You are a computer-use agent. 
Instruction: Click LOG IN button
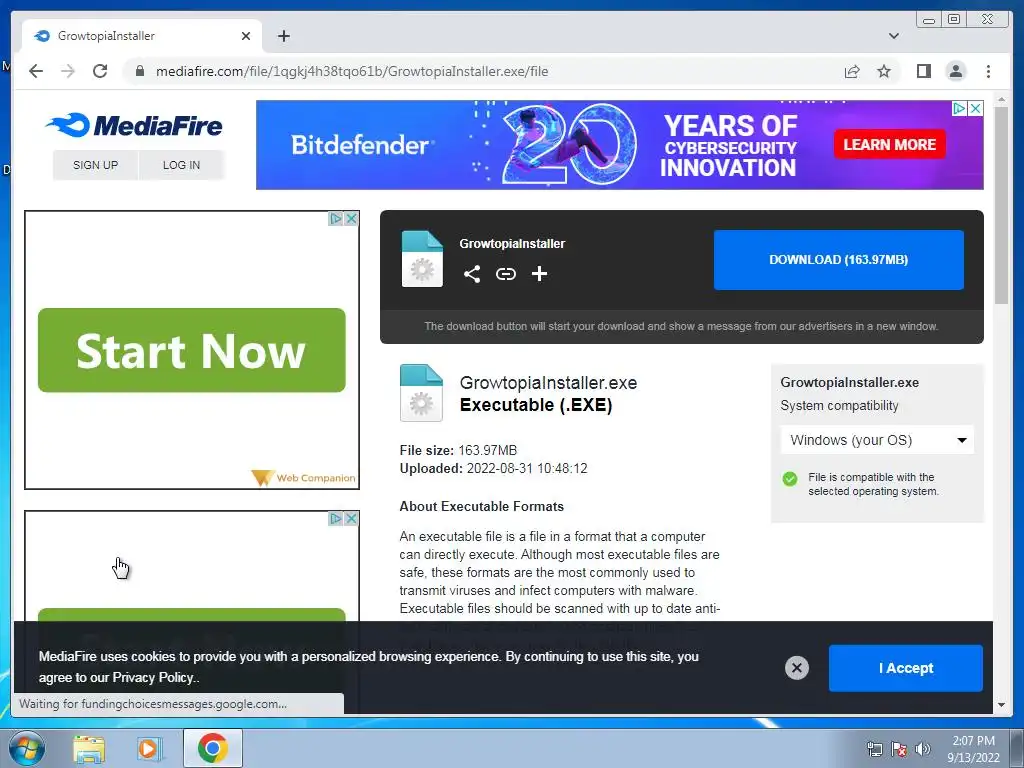[x=181, y=165]
